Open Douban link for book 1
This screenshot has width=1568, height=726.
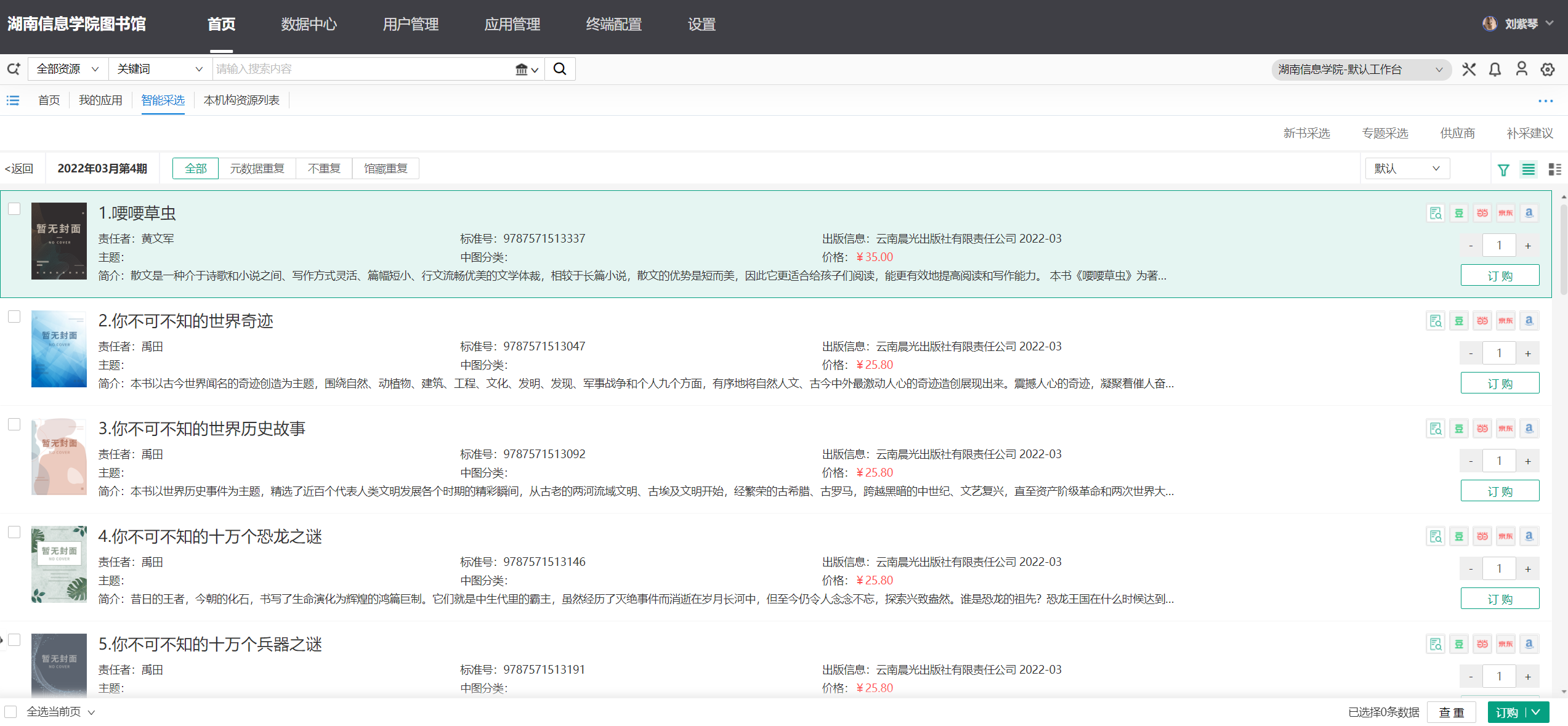1459,213
